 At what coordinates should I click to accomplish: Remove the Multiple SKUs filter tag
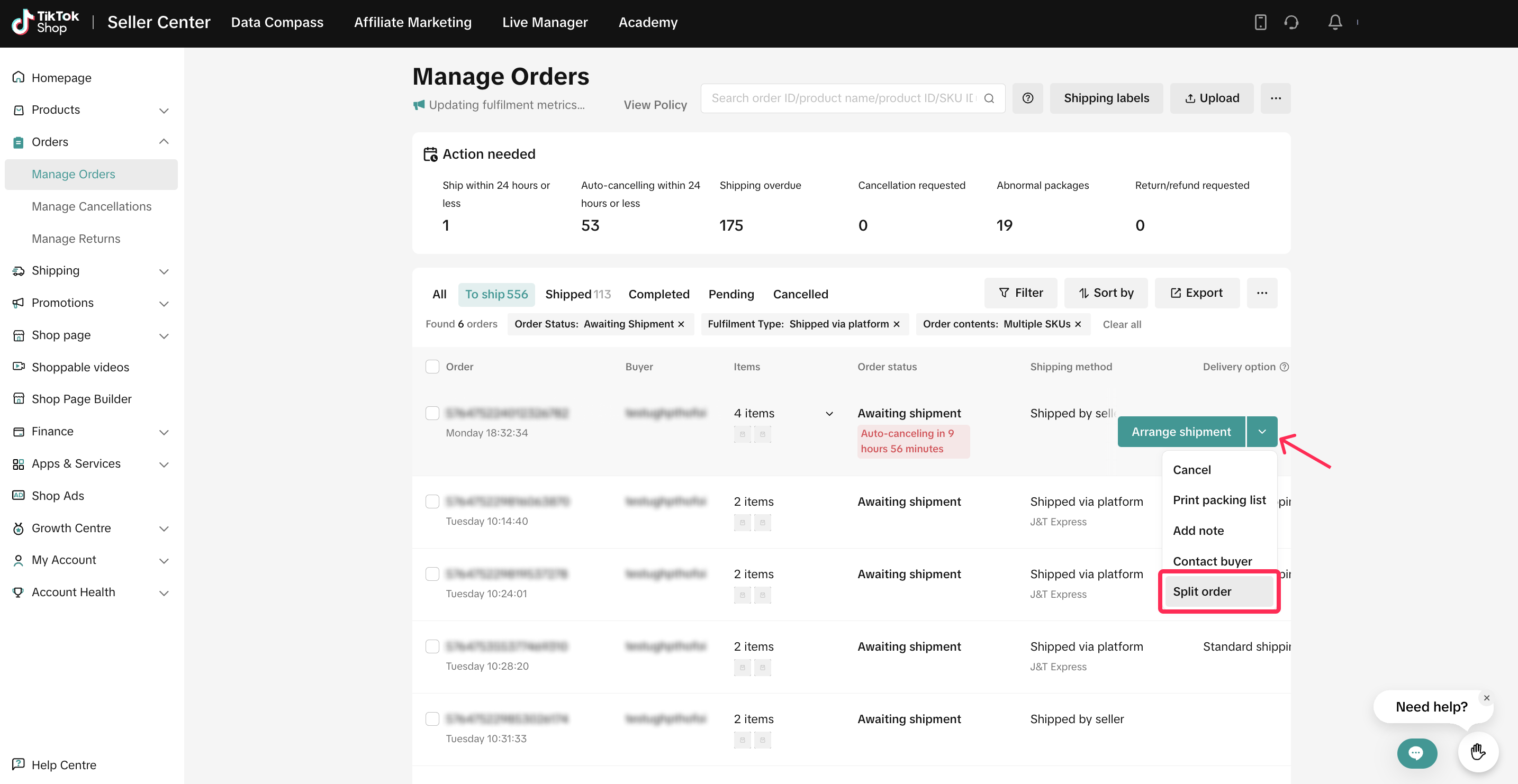(x=1078, y=324)
